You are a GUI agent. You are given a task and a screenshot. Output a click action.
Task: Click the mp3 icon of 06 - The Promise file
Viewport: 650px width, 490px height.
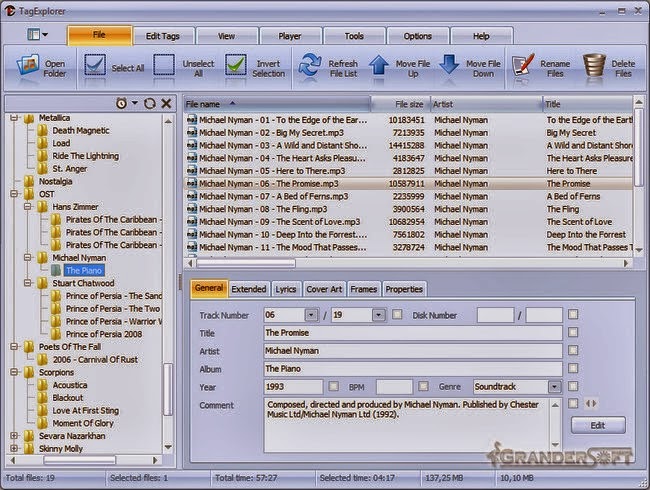(x=192, y=183)
